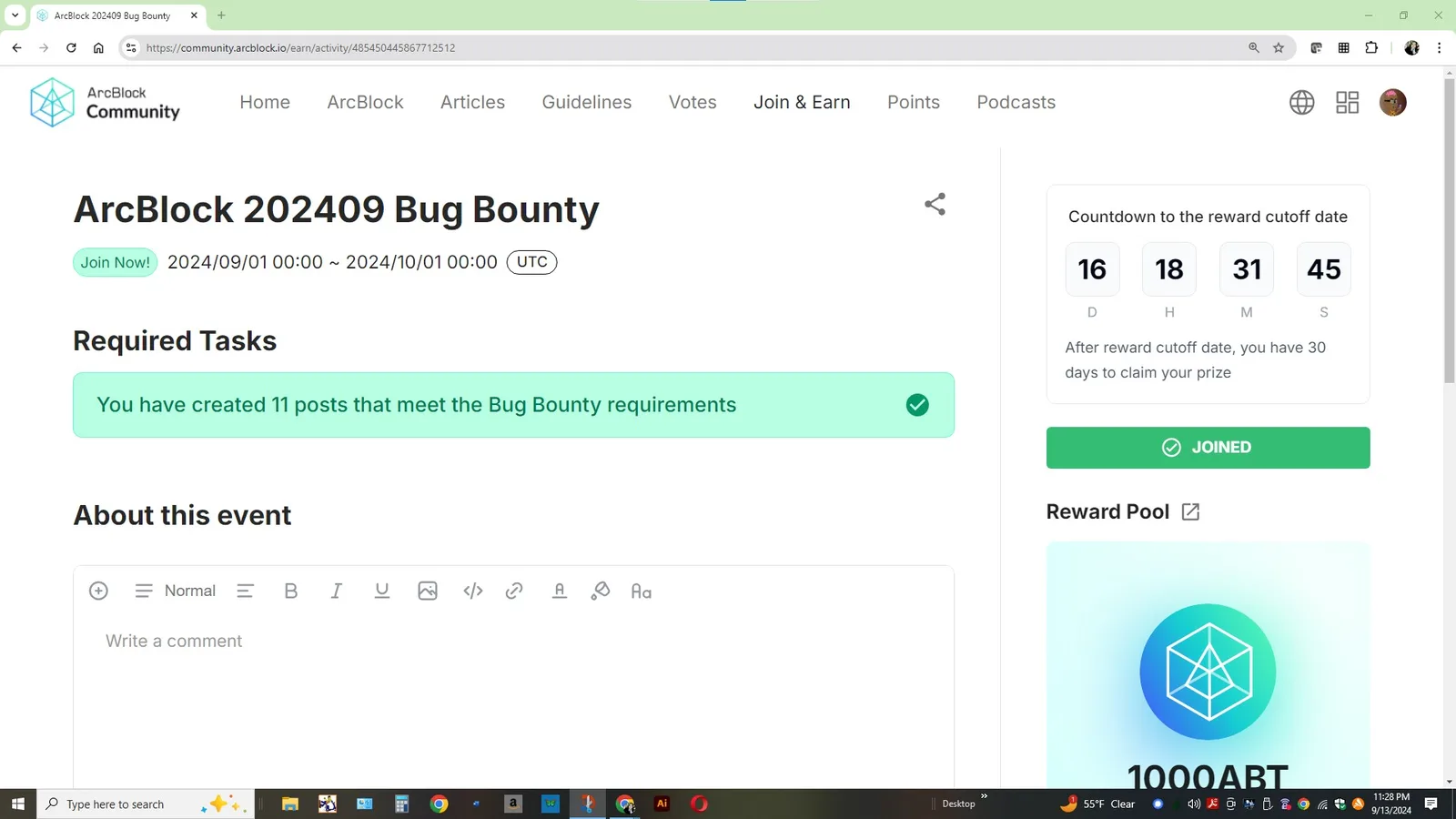Click the Join Now! badge
Viewport: 1456px width, 819px height.
[x=115, y=262]
